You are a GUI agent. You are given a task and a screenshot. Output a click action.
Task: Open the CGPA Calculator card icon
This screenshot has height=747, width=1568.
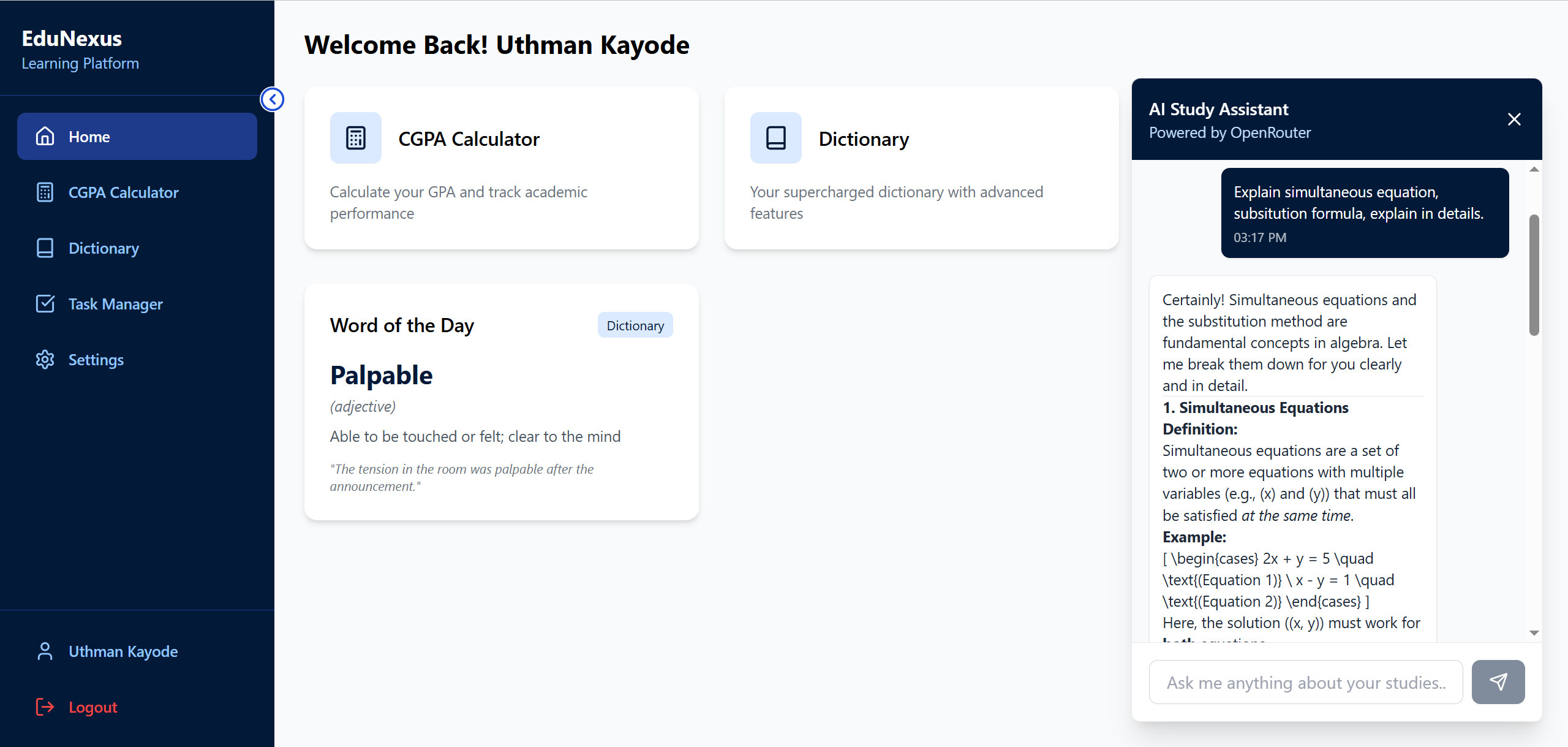click(355, 138)
